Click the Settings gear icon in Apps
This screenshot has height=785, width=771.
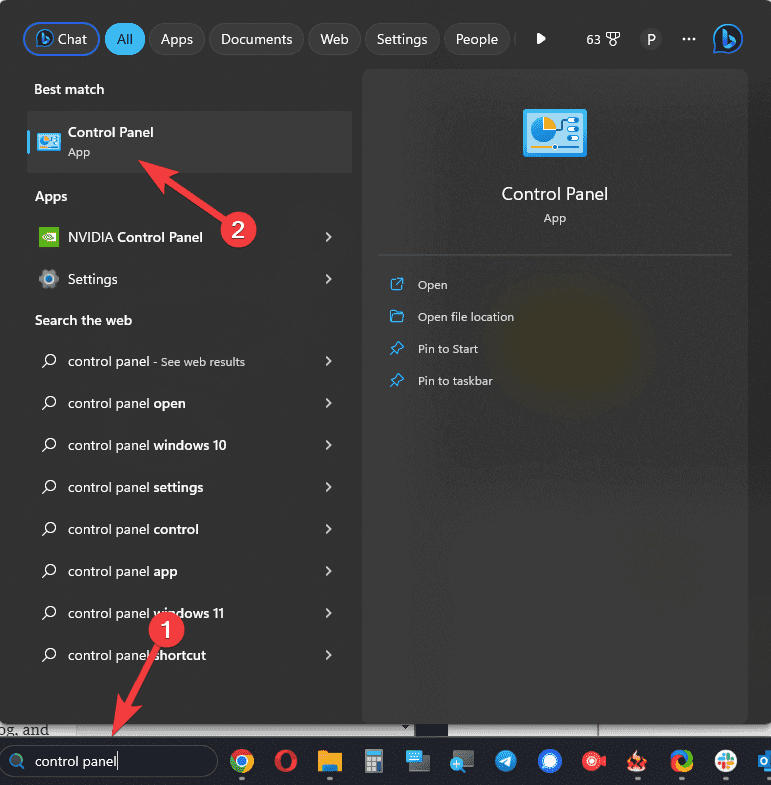tap(49, 279)
